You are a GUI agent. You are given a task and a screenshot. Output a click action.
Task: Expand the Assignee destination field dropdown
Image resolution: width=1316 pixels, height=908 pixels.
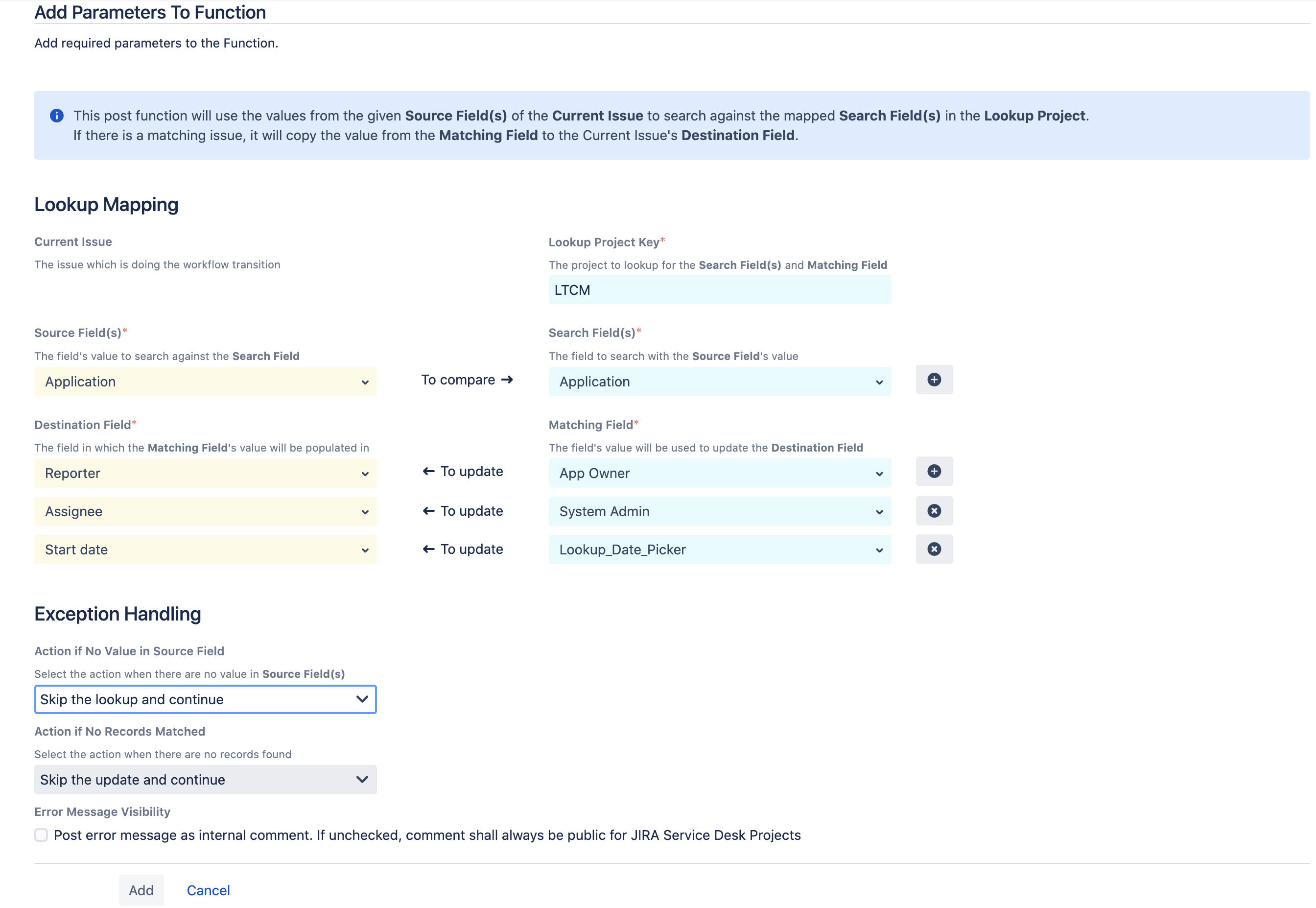coord(205,511)
